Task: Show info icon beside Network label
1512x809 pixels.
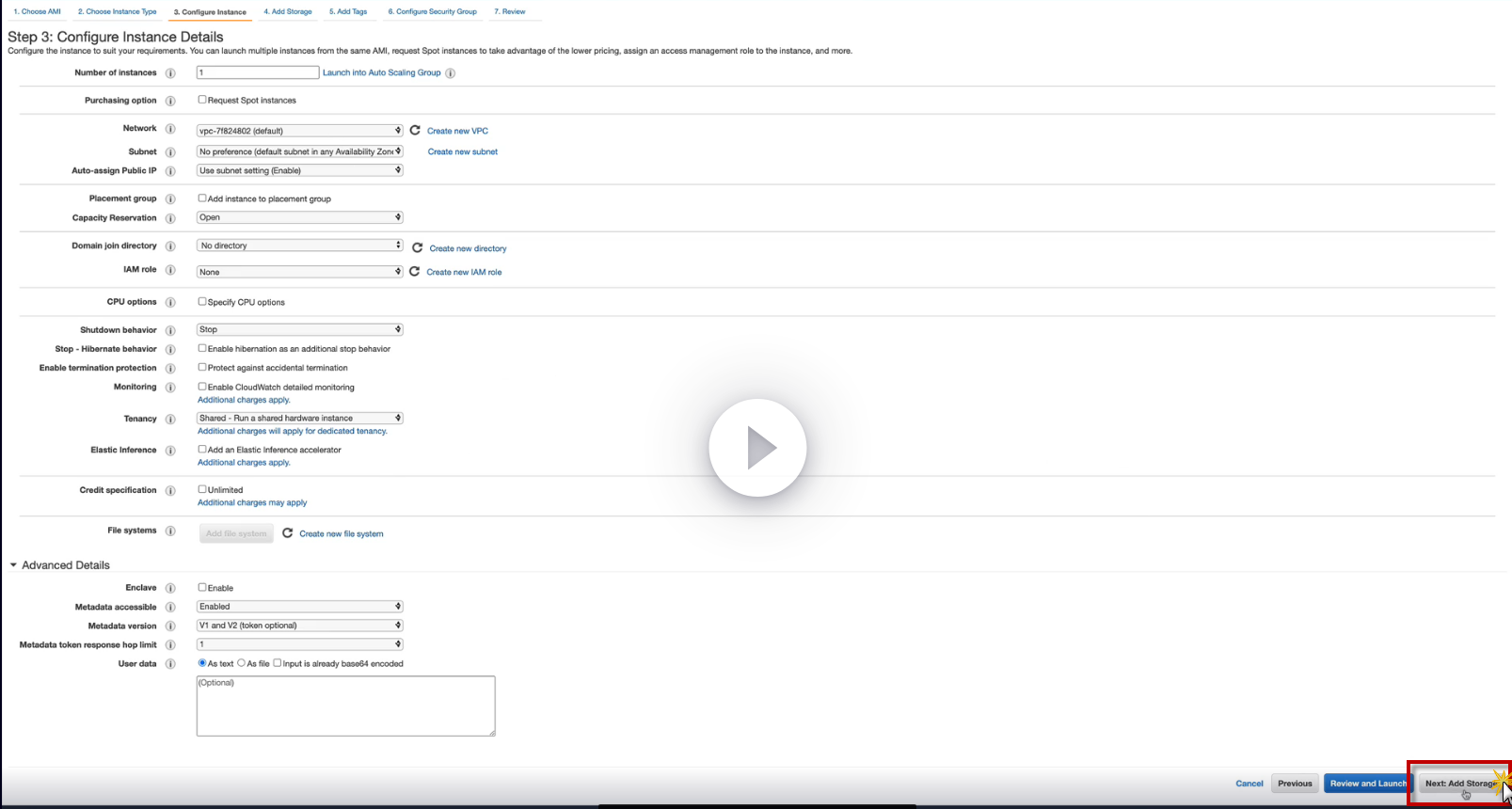Action: [170, 129]
